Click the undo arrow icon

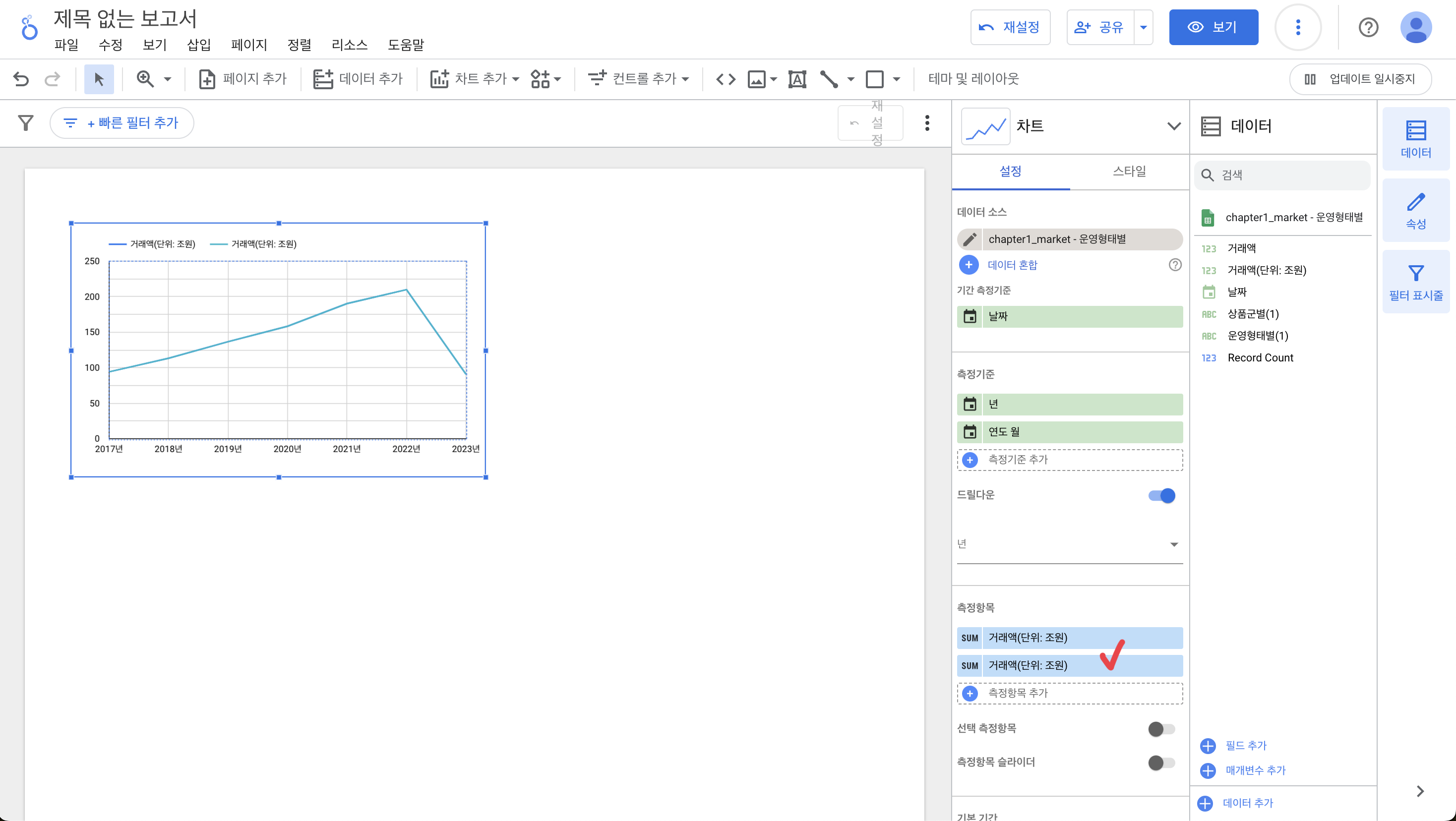click(x=21, y=78)
